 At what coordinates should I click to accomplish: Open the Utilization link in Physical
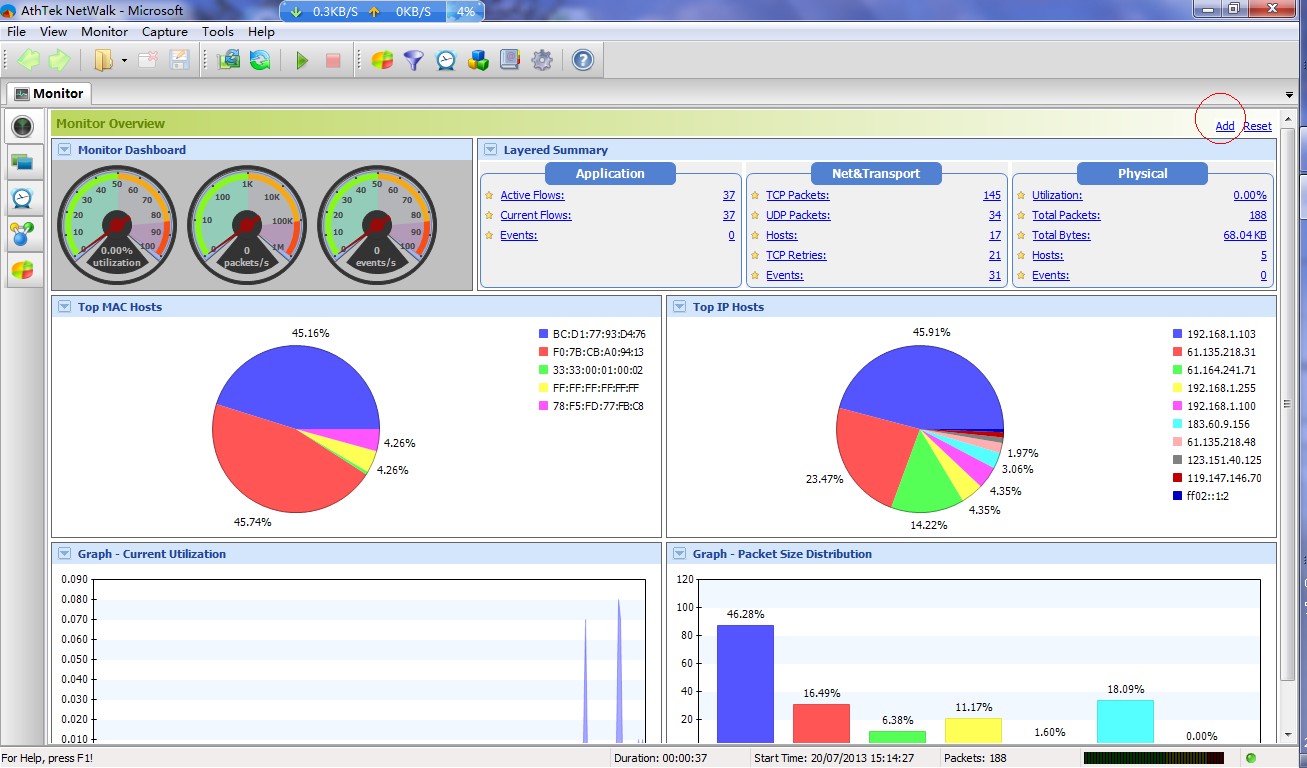[1057, 196]
